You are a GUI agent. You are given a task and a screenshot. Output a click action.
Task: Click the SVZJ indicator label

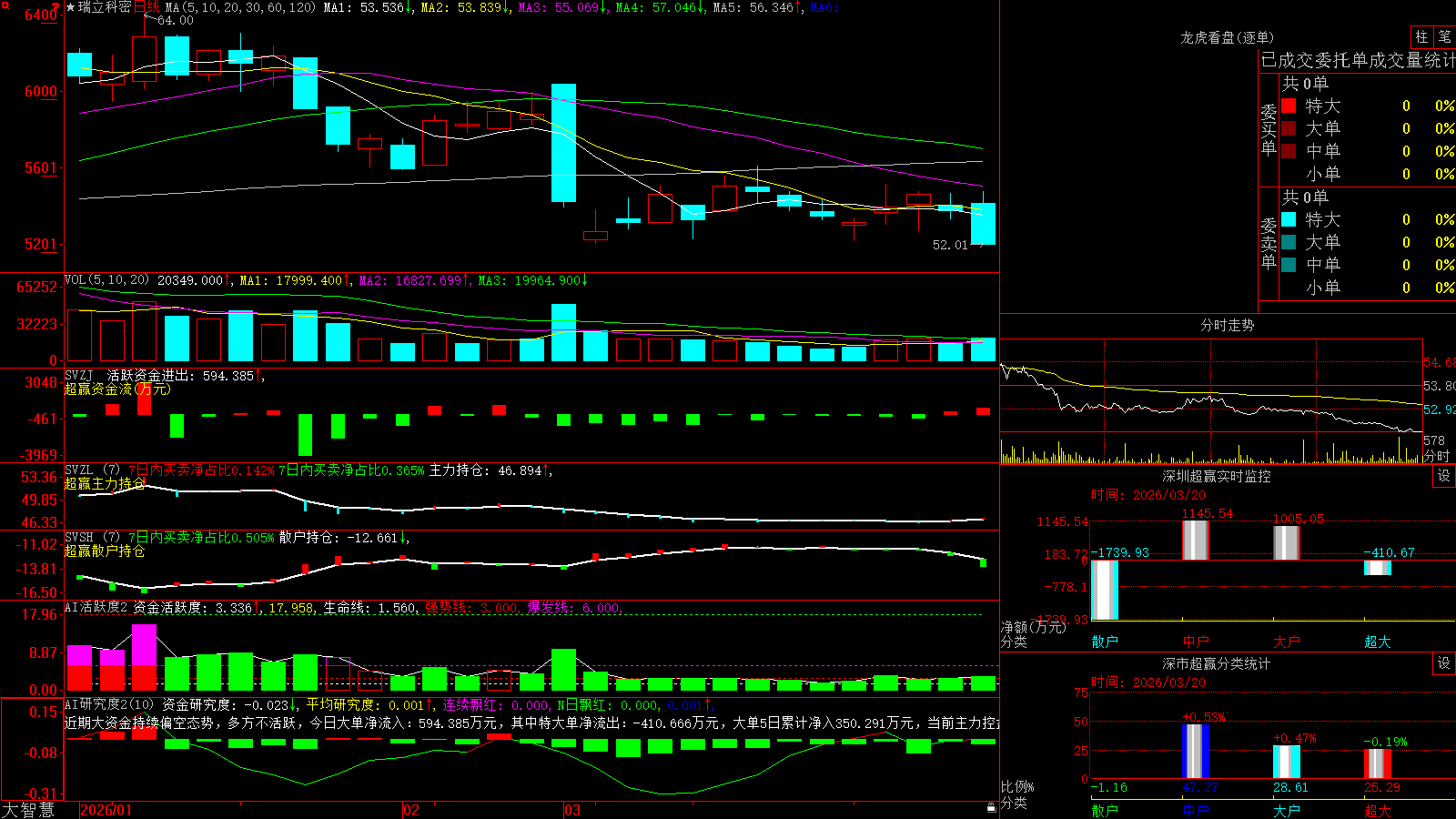(x=79, y=375)
